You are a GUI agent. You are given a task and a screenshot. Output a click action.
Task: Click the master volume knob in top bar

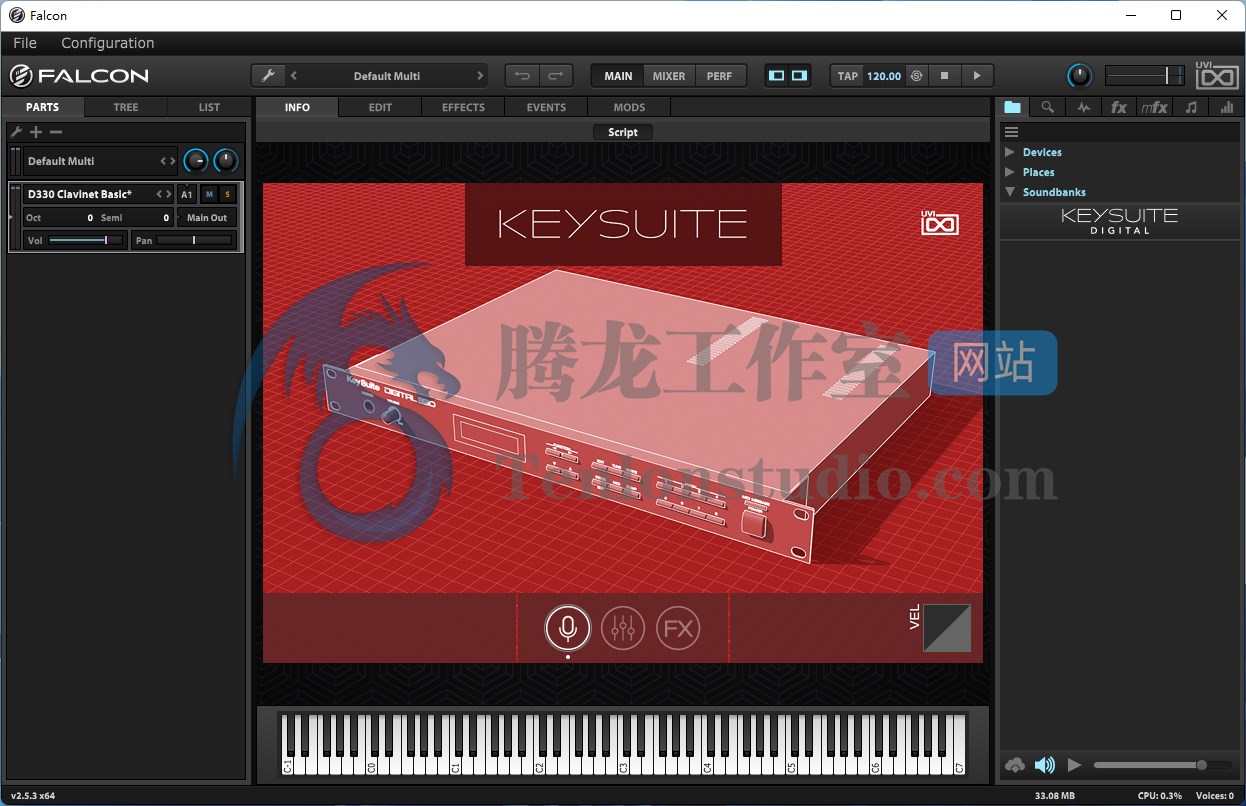[x=1080, y=76]
